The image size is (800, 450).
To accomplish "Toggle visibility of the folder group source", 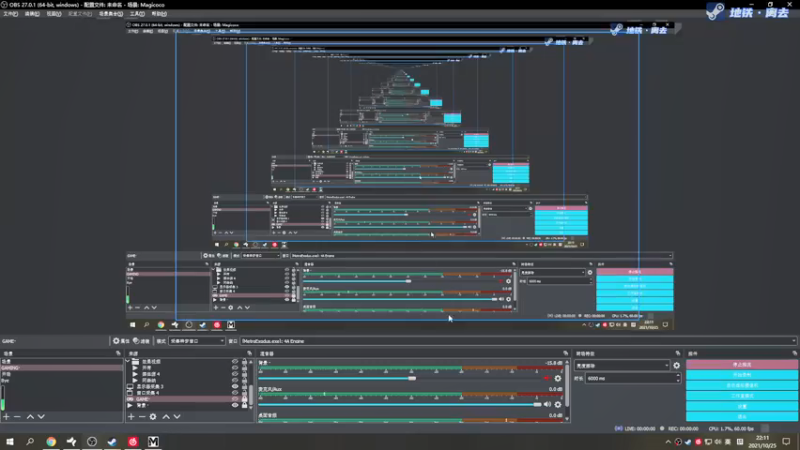I will (235, 362).
